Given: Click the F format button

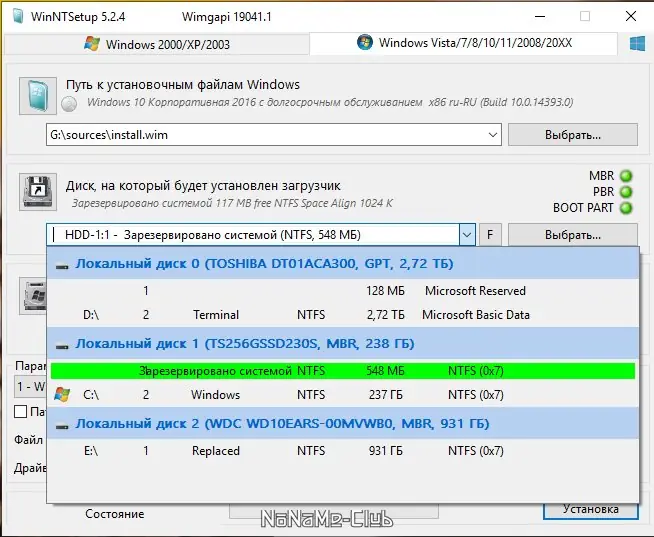Looking at the screenshot, I should [x=490, y=235].
